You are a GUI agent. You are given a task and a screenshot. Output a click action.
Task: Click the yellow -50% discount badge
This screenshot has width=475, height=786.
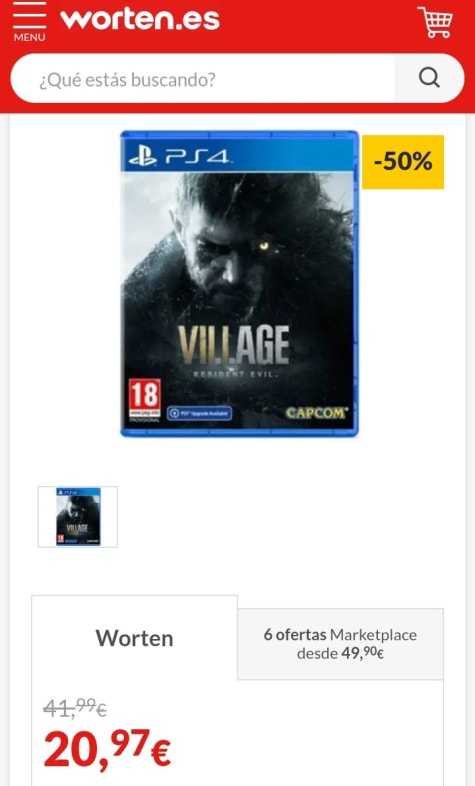coord(403,162)
